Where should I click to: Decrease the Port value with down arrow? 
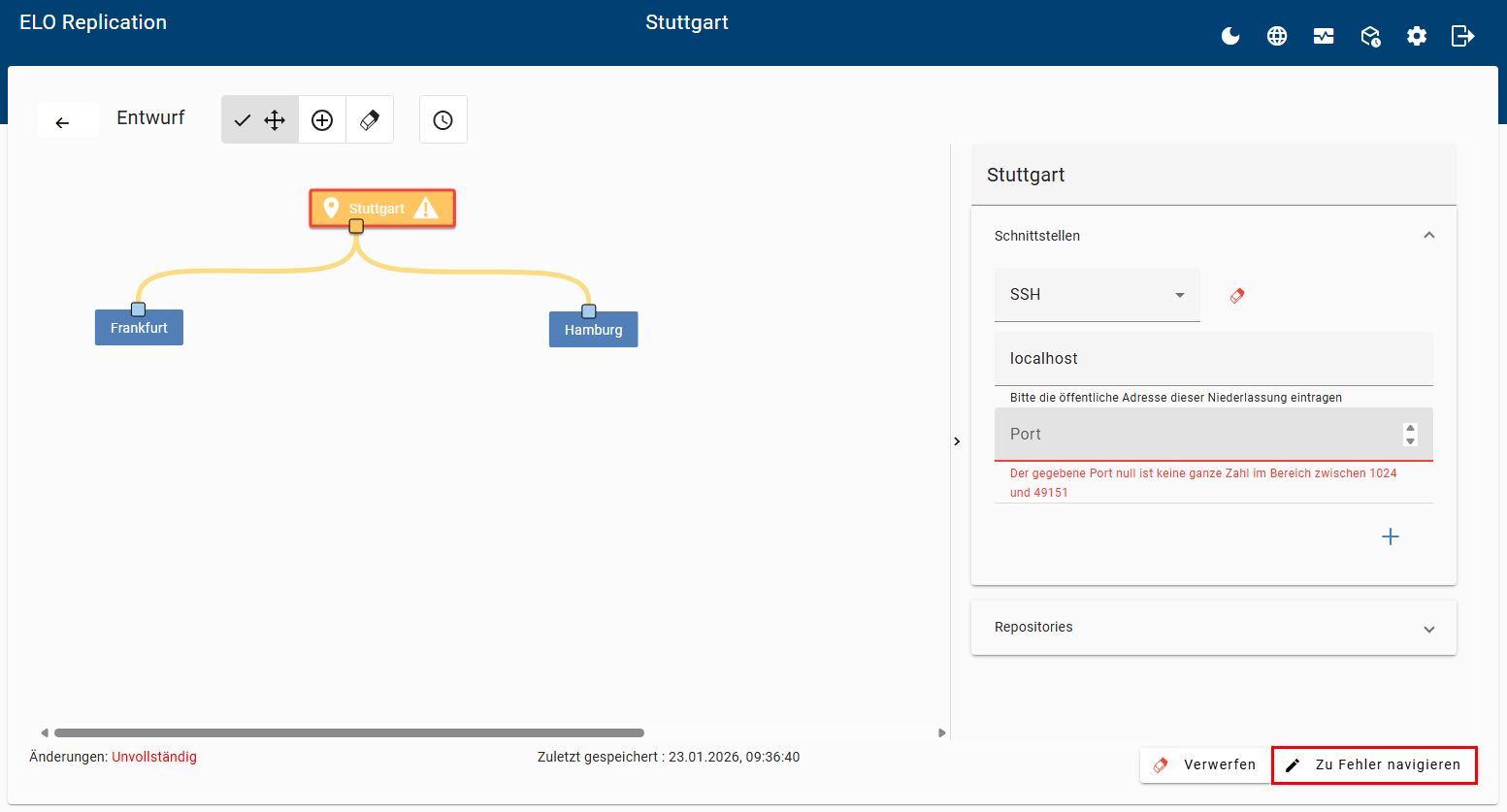[1411, 440]
